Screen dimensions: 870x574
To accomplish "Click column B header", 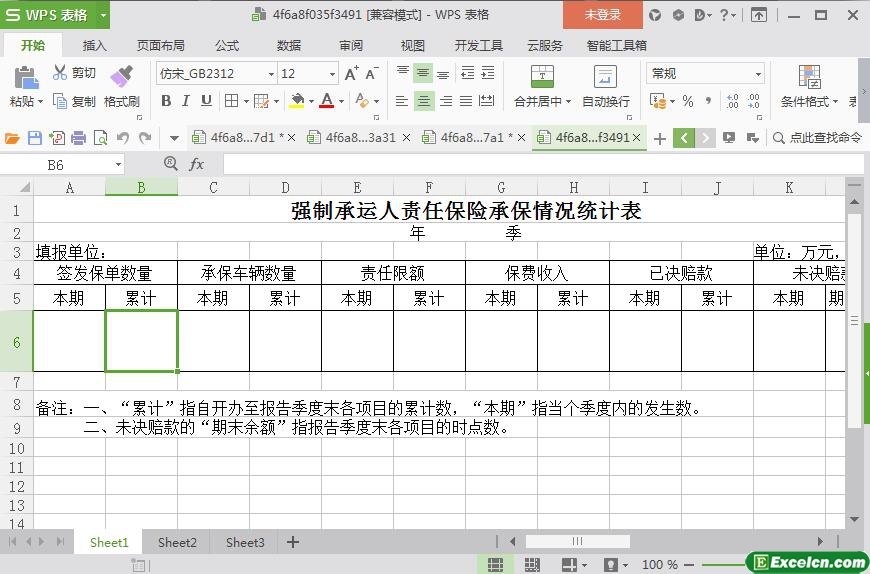I will tap(141, 187).
